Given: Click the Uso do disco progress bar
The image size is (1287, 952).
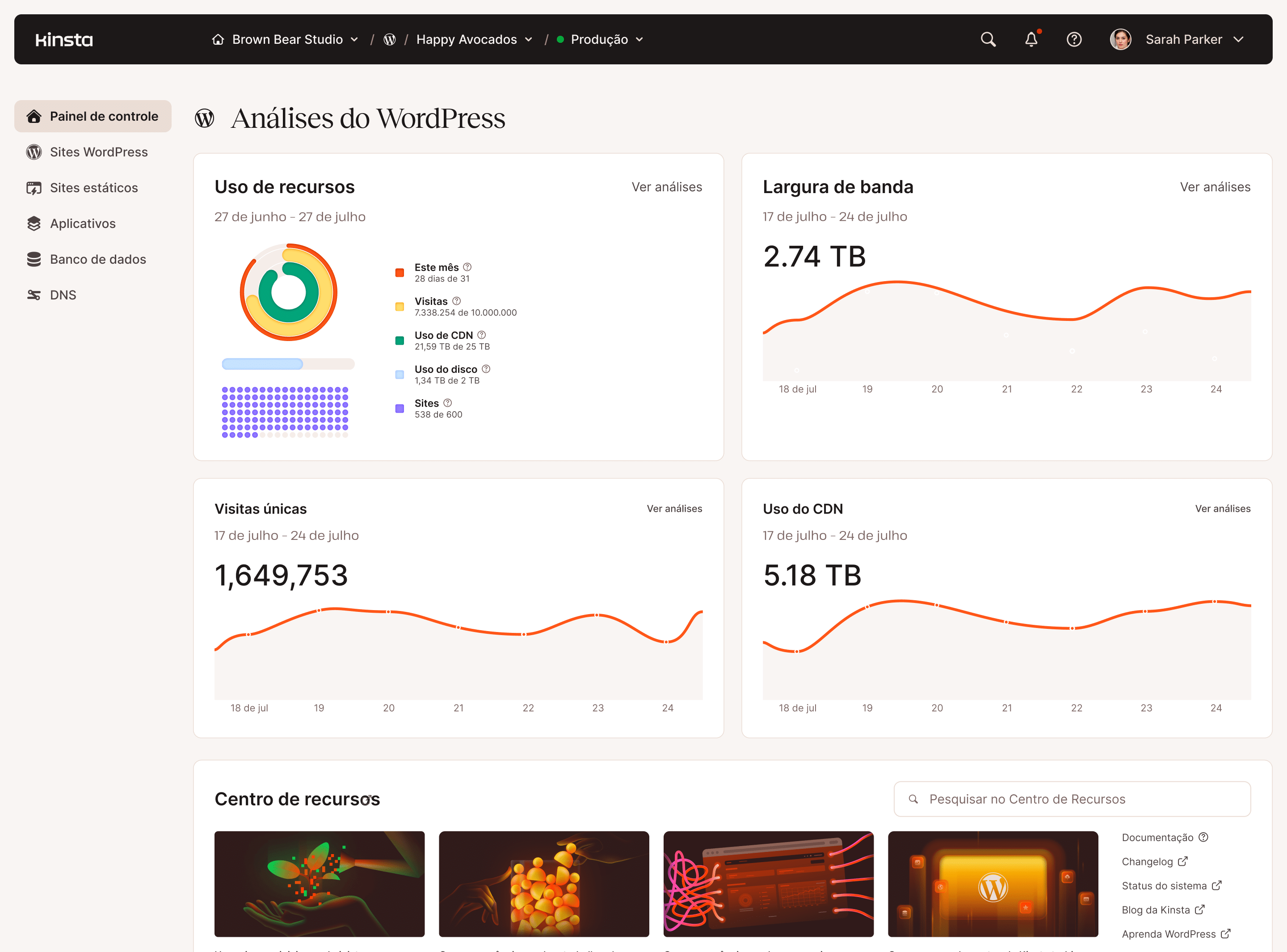Looking at the screenshot, I should click(288, 364).
